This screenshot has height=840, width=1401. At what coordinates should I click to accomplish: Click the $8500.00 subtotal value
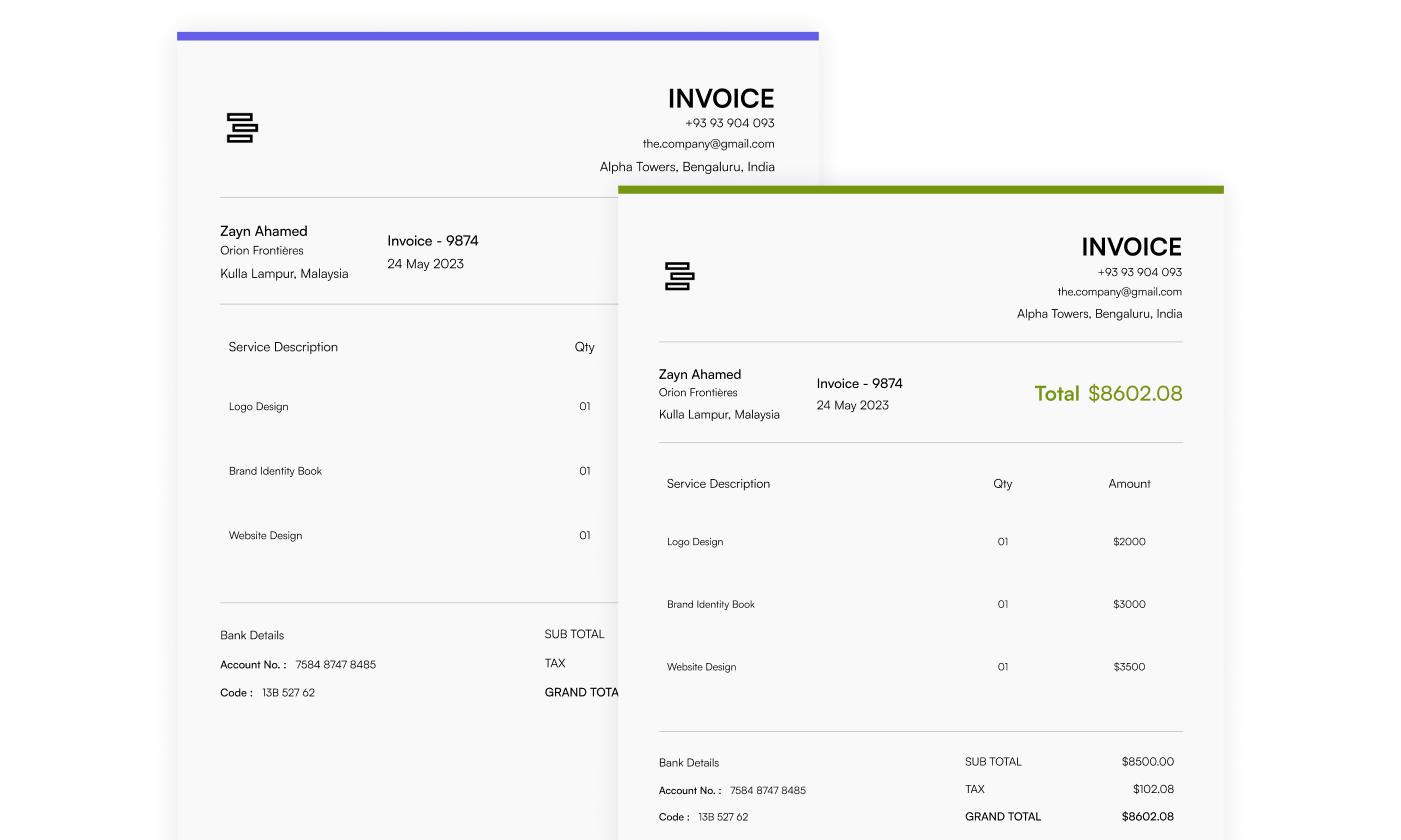(x=1148, y=762)
